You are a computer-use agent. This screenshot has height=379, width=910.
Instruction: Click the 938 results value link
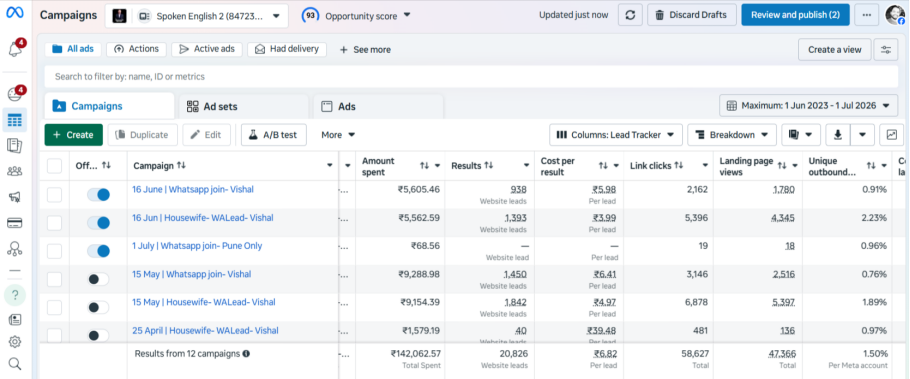pos(518,189)
